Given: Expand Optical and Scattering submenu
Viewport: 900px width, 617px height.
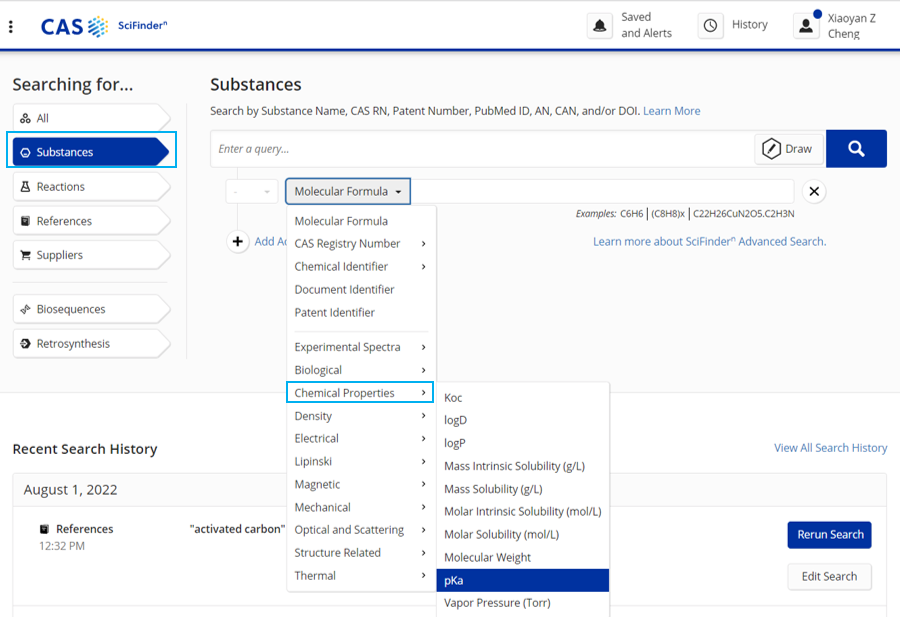Looking at the screenshot, I should tap(361, 530).
